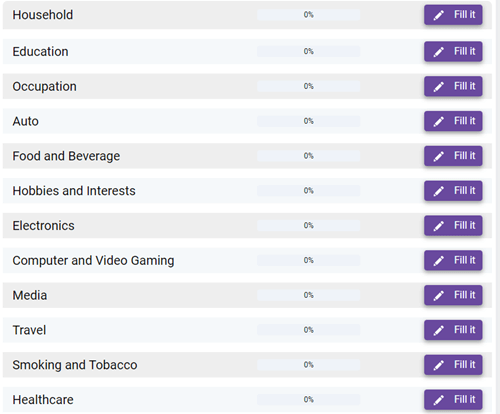The height and width of the screenshot is (414, 500).
Task: Click the pencil icon for Hobbies and Interests
Action: (439, 191)
